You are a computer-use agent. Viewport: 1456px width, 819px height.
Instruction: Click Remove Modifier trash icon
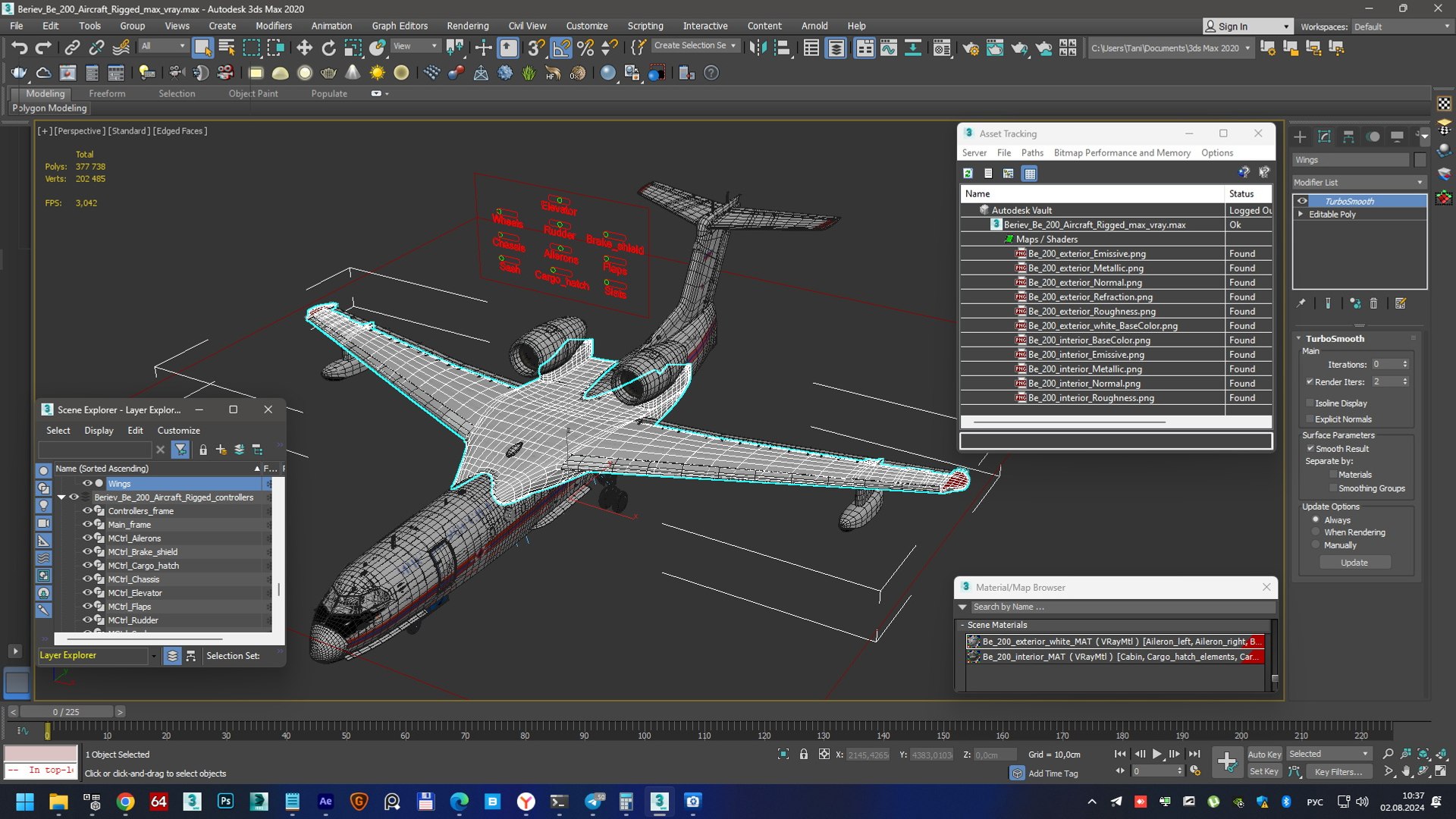[1373, 303]
